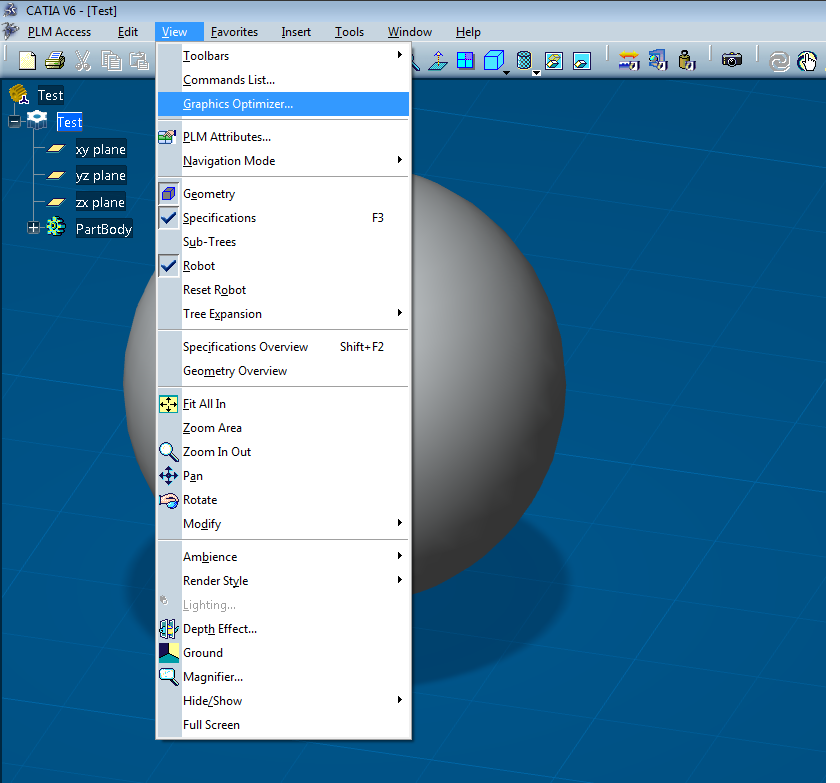
Task: Click the zx plane icon in tree
Action: coord(56,202)
